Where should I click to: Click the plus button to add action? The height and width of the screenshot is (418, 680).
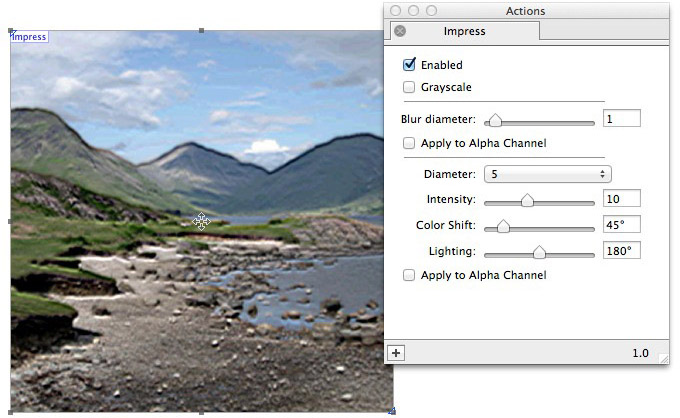pyautogui.click(x=396, y=353)
